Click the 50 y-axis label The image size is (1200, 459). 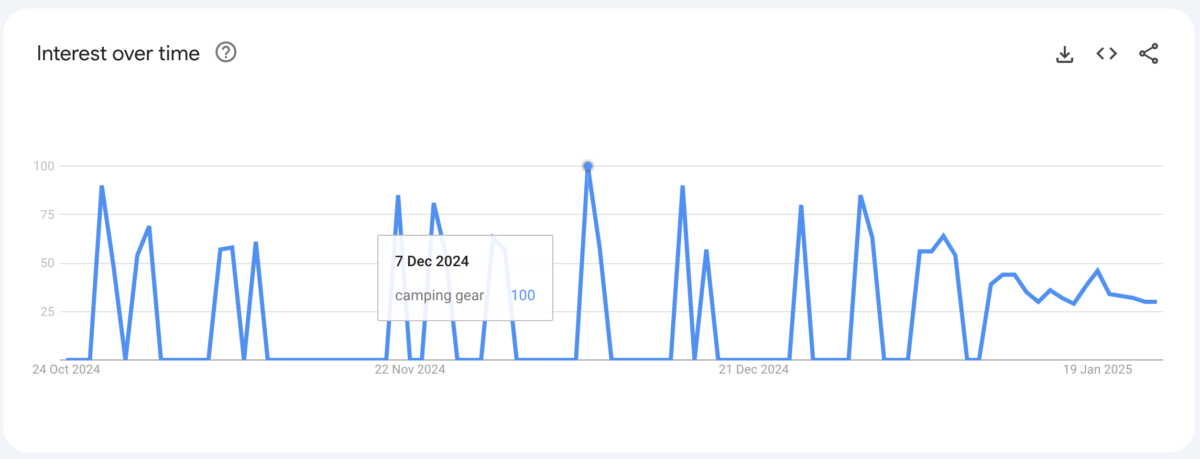click(49, 264)
